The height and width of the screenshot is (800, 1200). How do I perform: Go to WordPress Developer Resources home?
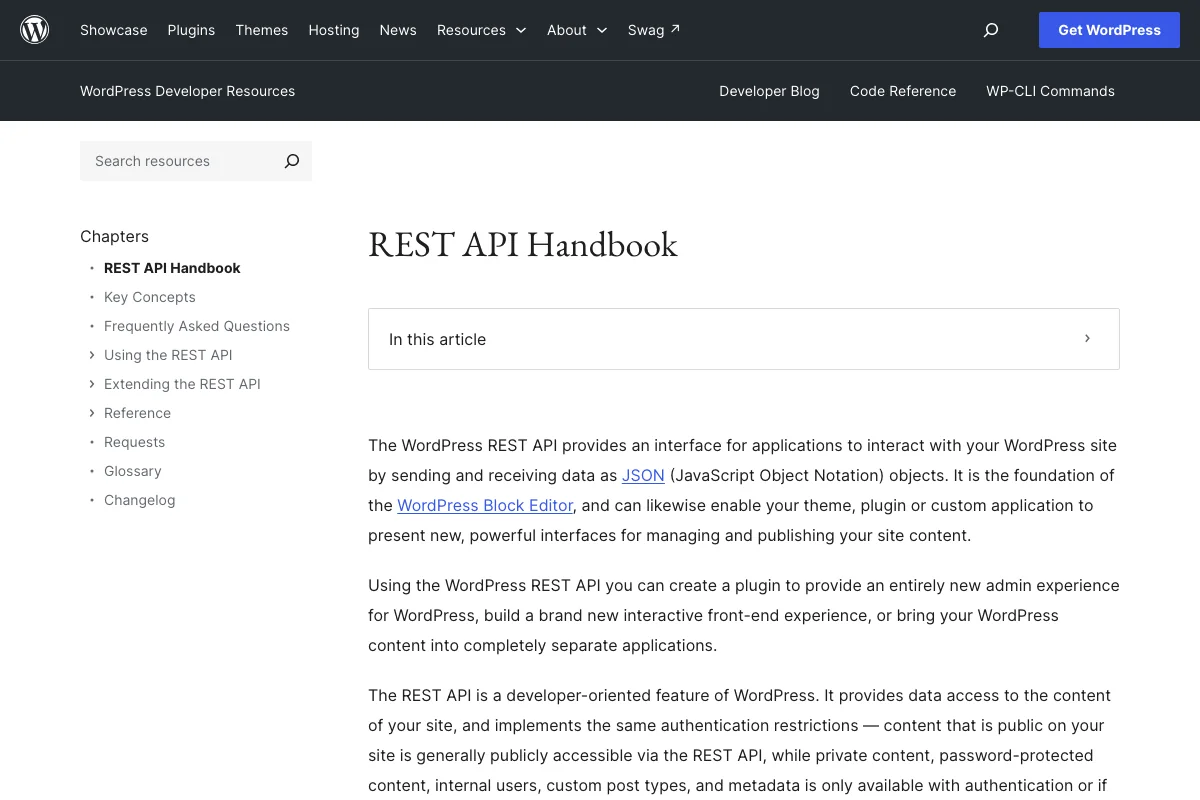click(x=187, y=91)
